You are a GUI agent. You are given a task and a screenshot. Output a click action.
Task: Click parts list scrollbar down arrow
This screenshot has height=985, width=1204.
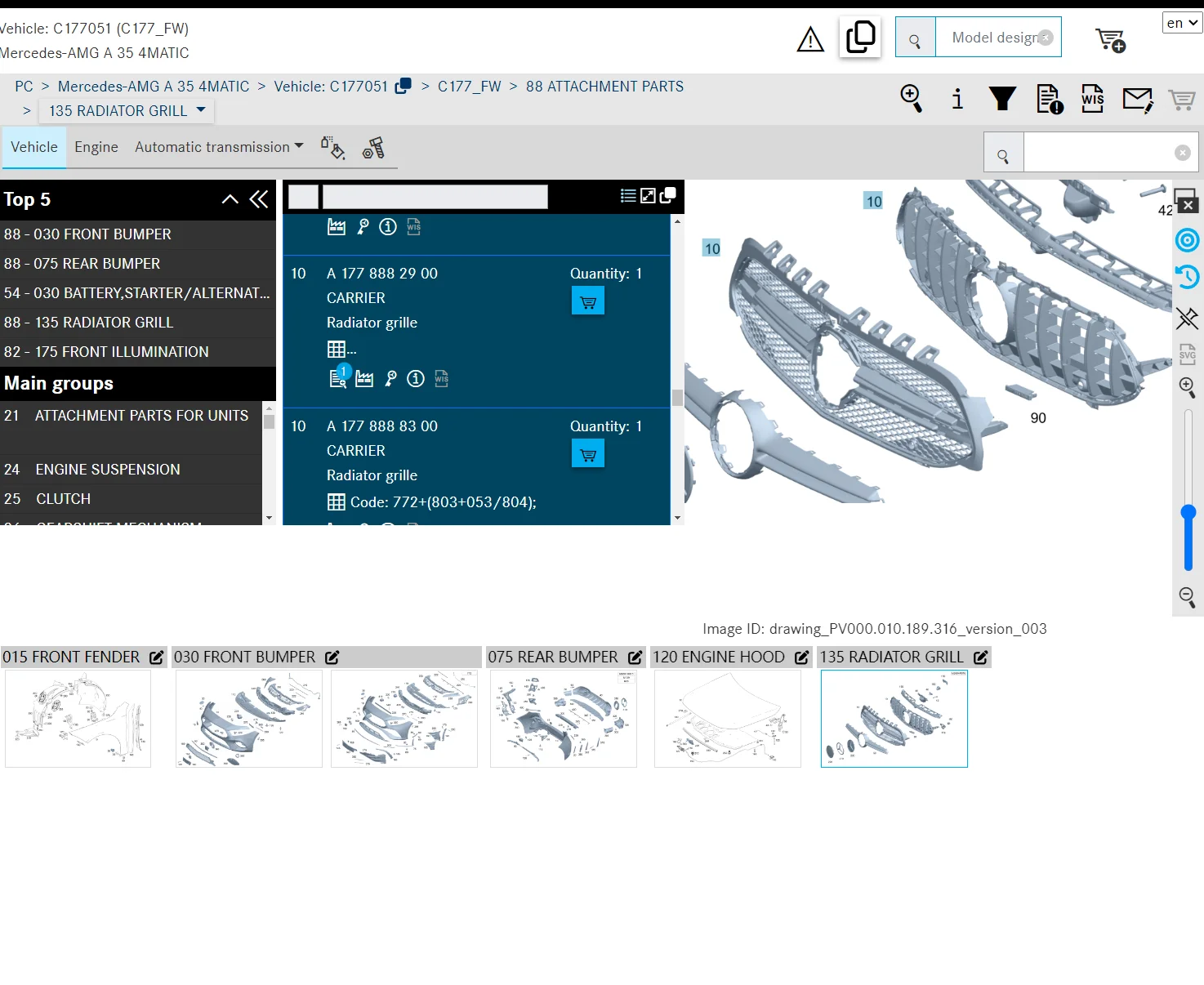(x=677, y=518)
